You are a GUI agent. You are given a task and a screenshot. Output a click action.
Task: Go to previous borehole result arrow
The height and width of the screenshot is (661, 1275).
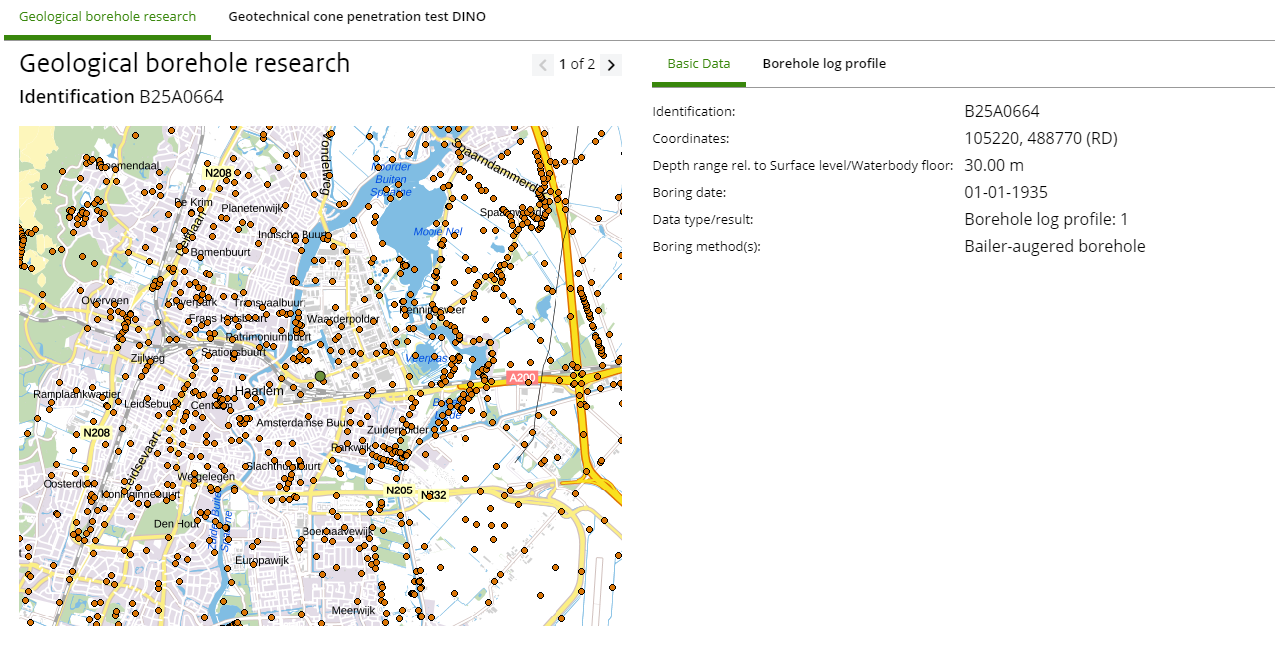click(543, 65)
